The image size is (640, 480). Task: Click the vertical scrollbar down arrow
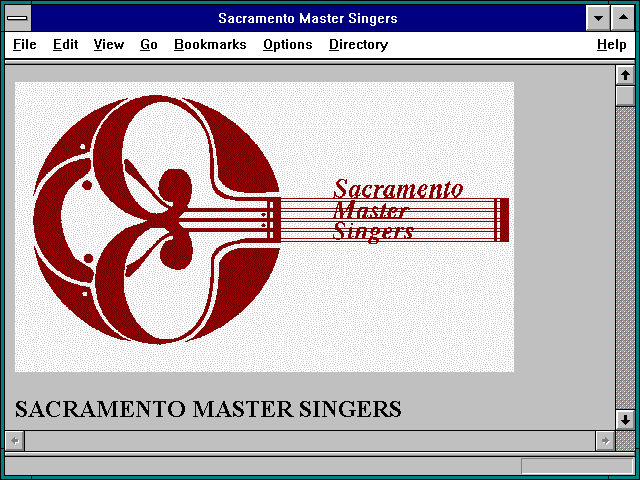point(625,419)
